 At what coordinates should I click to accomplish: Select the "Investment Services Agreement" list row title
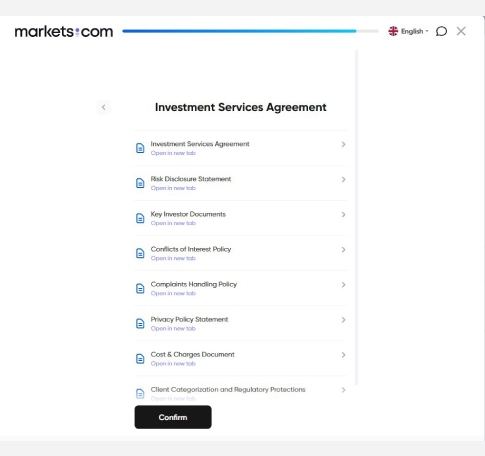click(x=200, y=144)
